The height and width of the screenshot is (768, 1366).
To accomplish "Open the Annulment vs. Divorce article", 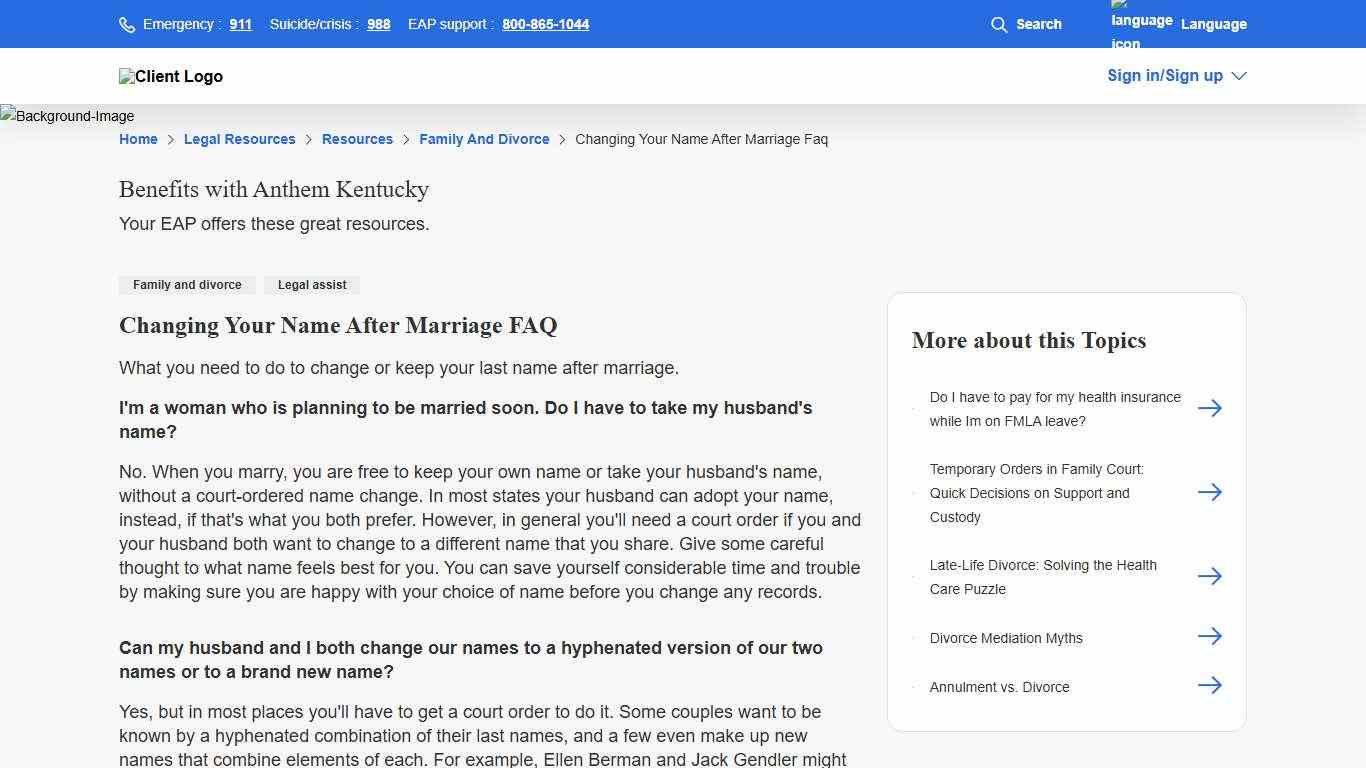I will click(x=999, y=687).
